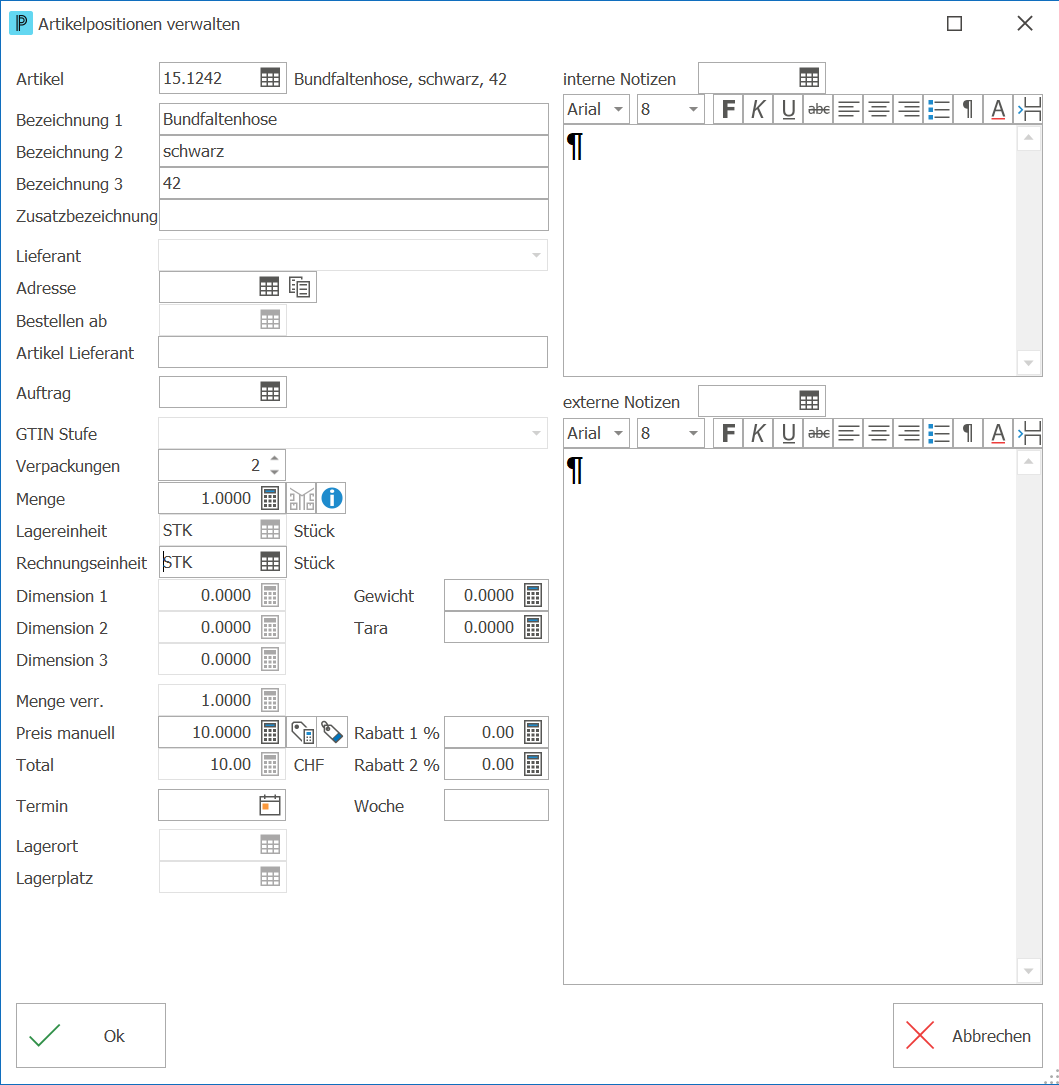Click the Adresse copy details icon
This screenshot has height=1085, width=1059.
(x=300, y=287)
